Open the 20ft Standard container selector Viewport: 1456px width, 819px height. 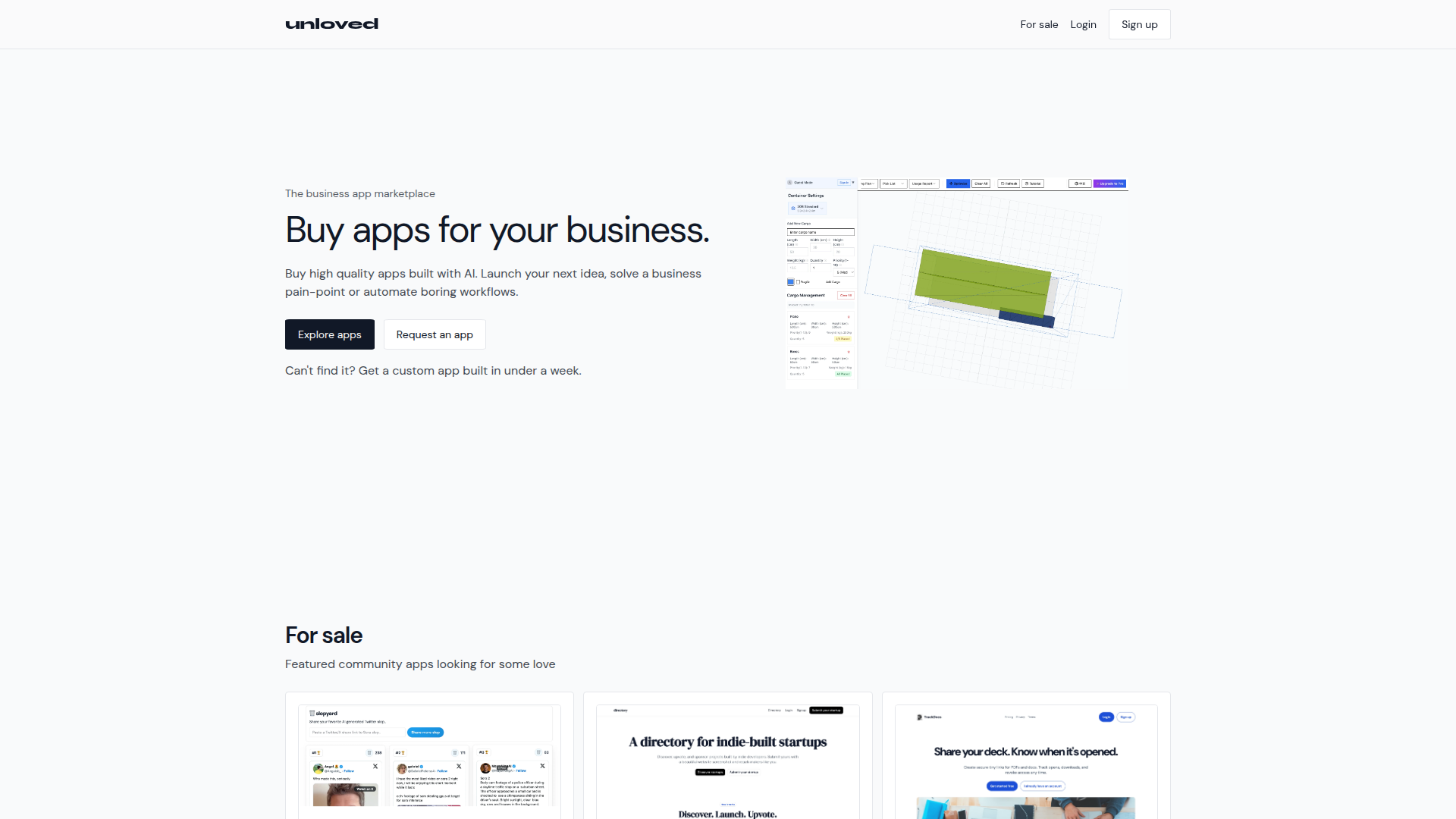pos(807,208)
